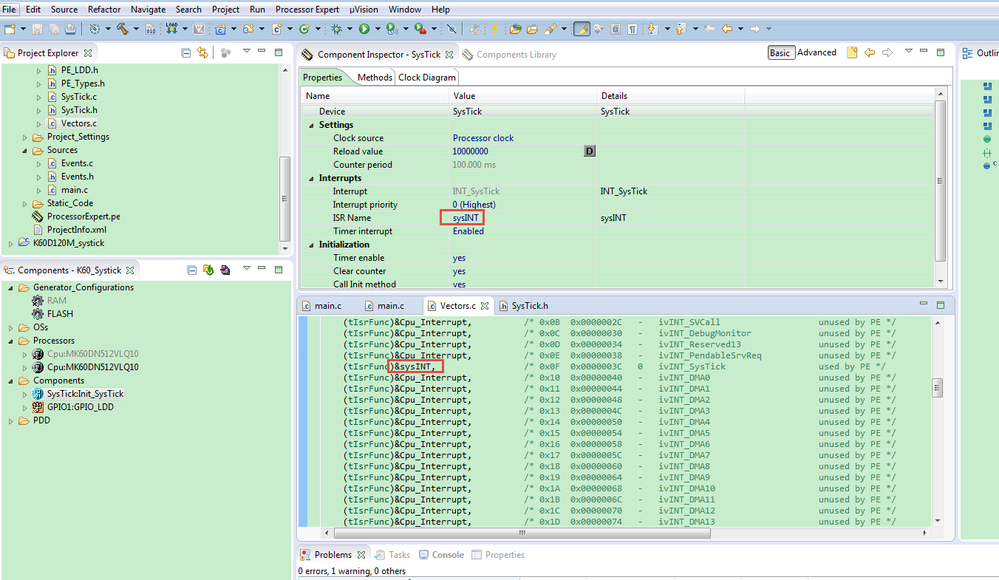Open the Console tab
999x580 pixels.
[442, 555]
